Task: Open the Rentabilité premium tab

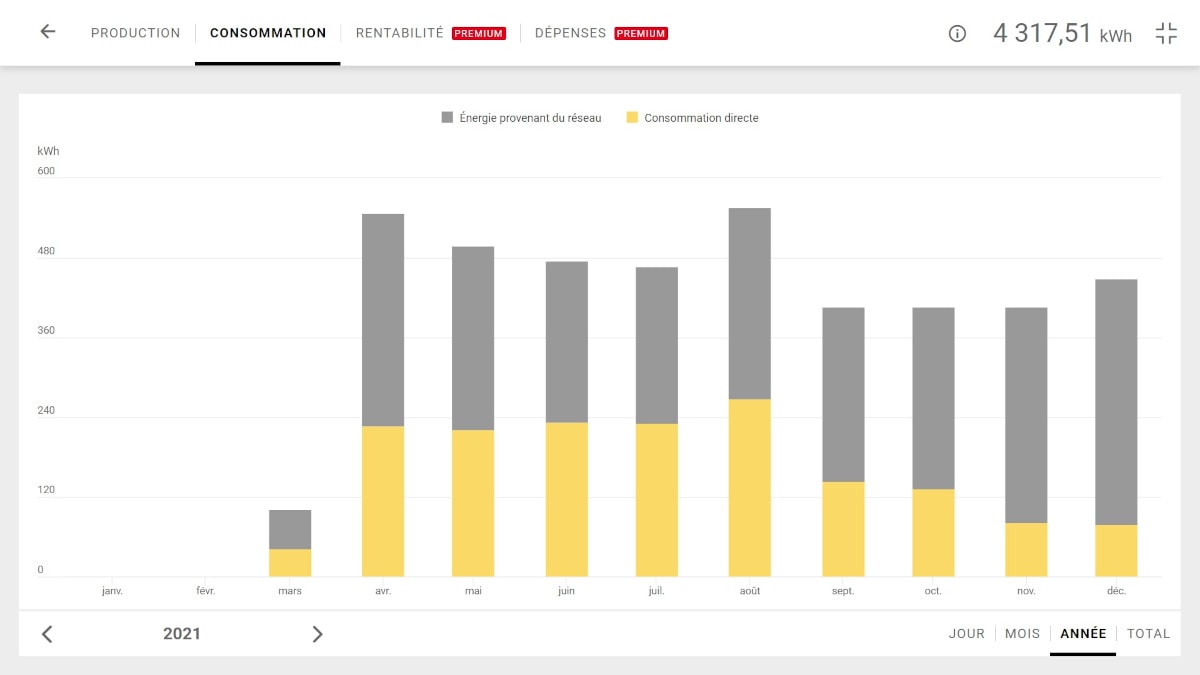Action: [x=430, y=33]
